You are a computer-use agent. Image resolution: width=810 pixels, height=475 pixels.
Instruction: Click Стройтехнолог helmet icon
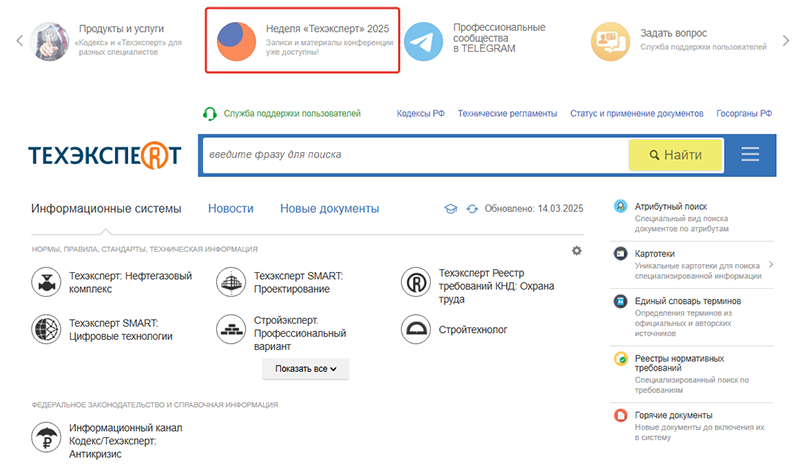[x=416, y=329]
